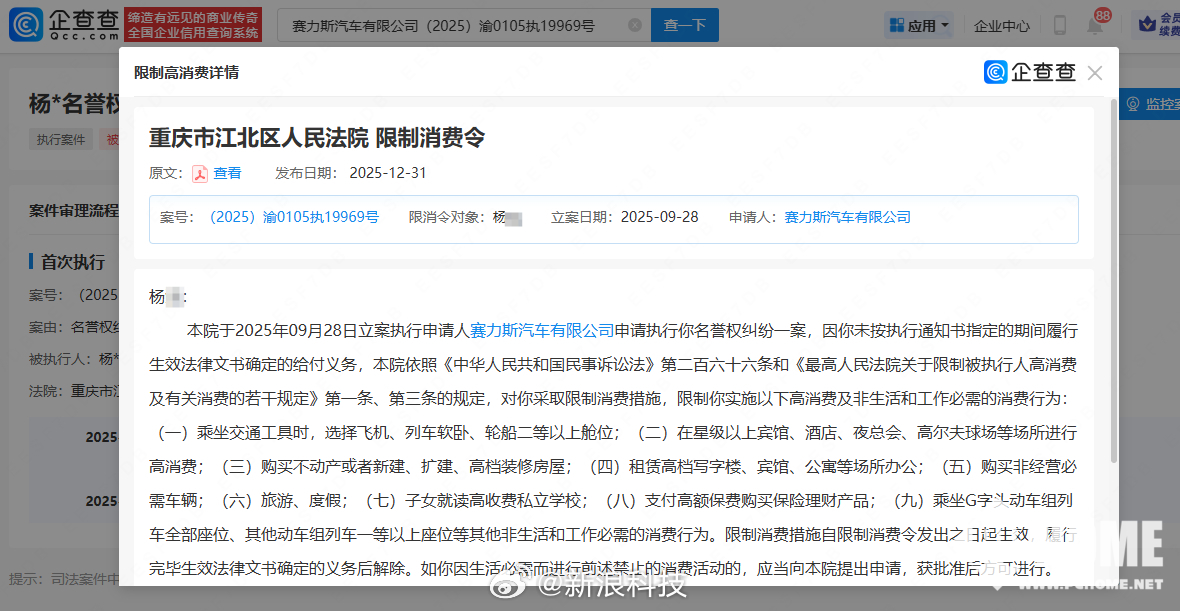This screenshot has width=1180, height=611.
Task: Open 企业中心 in the top navigation
Action: click(1001, 26)
